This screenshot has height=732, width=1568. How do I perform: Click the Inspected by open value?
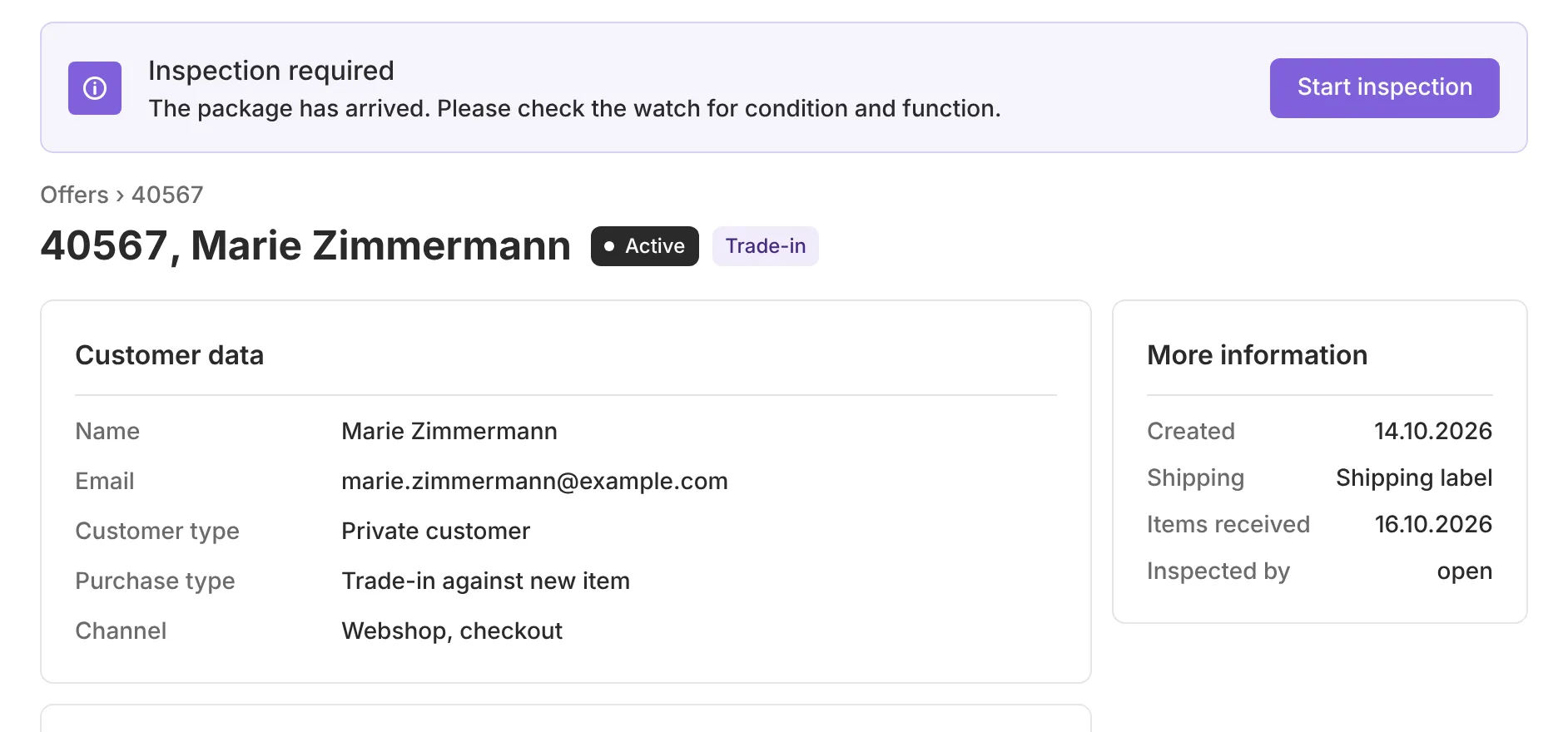tap(1465, 571)
